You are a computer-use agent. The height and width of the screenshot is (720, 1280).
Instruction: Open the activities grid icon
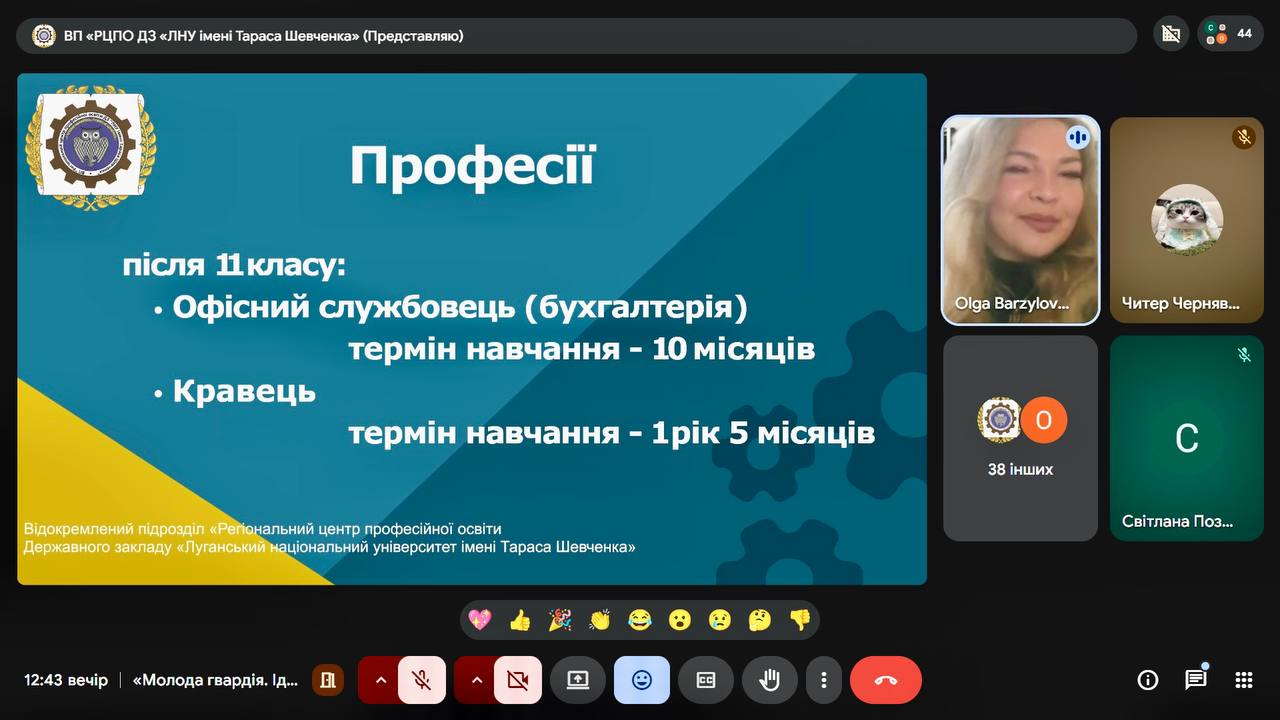pos(1243,680)
